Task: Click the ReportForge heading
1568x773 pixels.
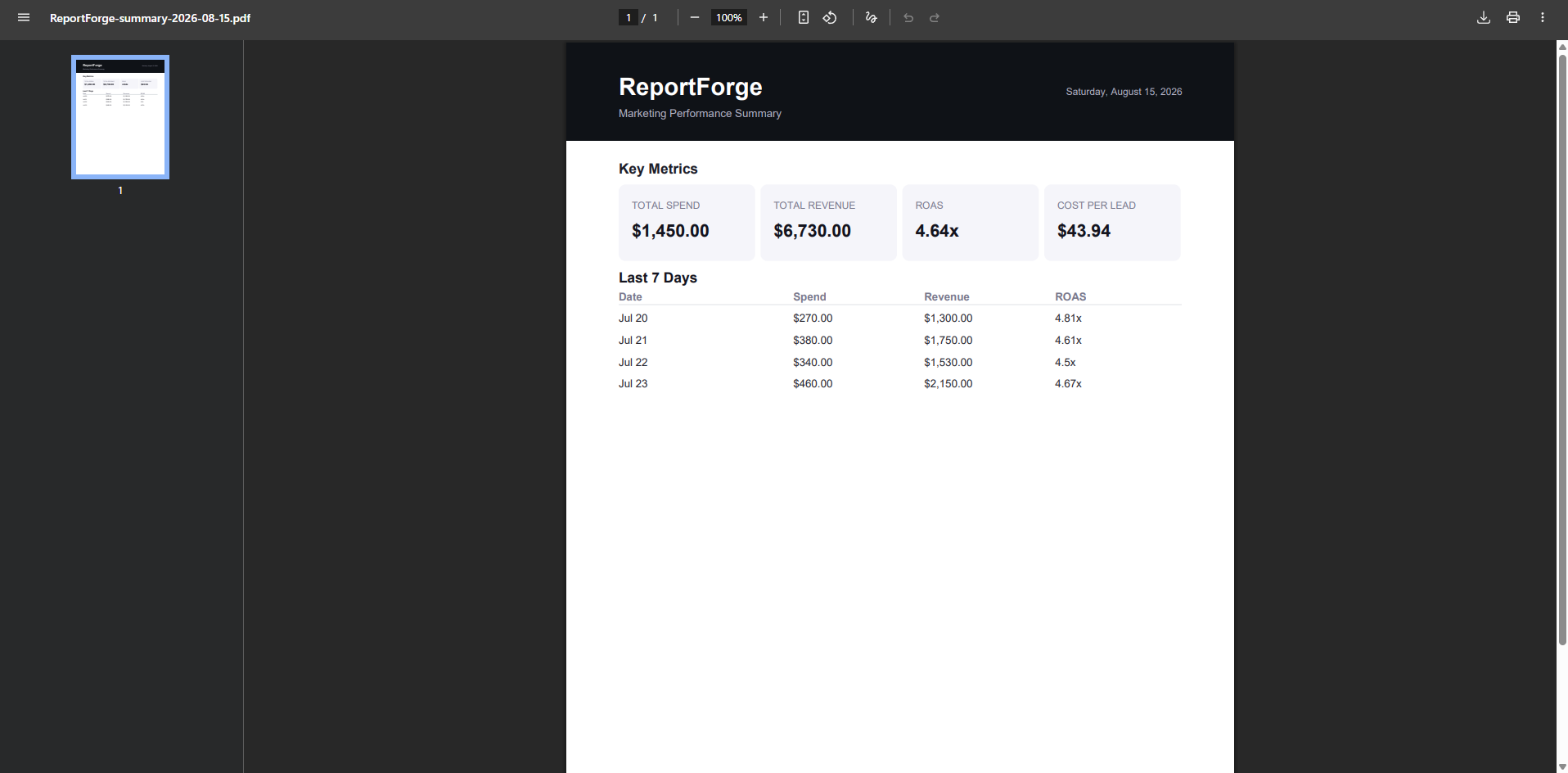Action: (691, 87)
